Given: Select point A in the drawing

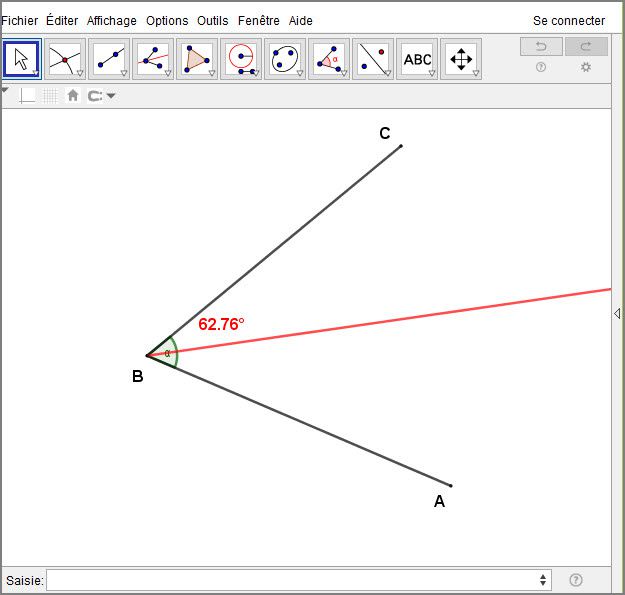Looking at the screenshot, I should pyautogui.click(x=450, y=486).
